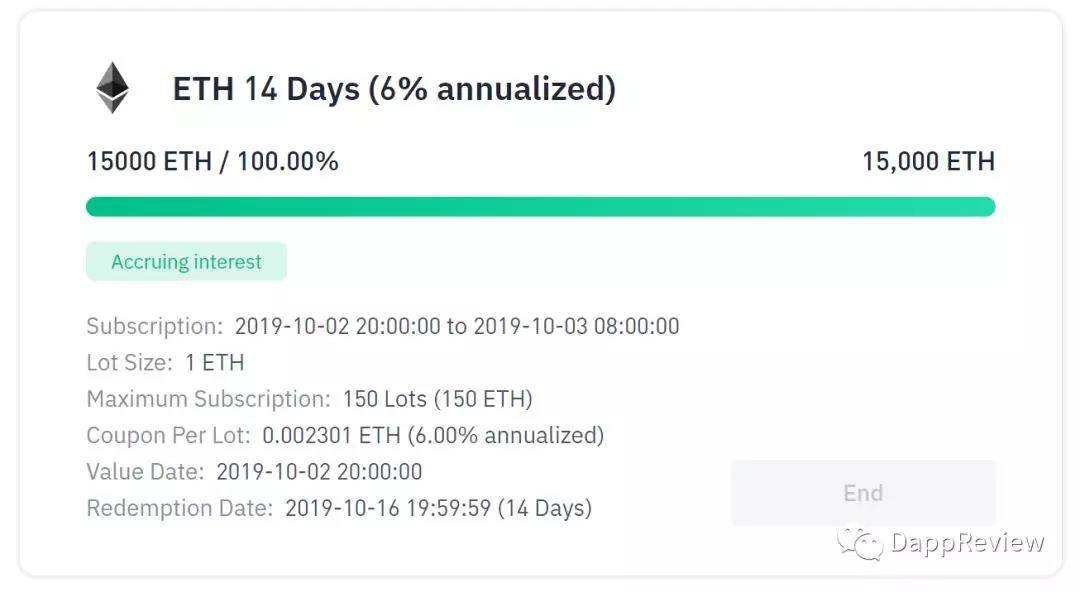Click the DappReview watermark text
The image size is (1080, 592).
967,543
